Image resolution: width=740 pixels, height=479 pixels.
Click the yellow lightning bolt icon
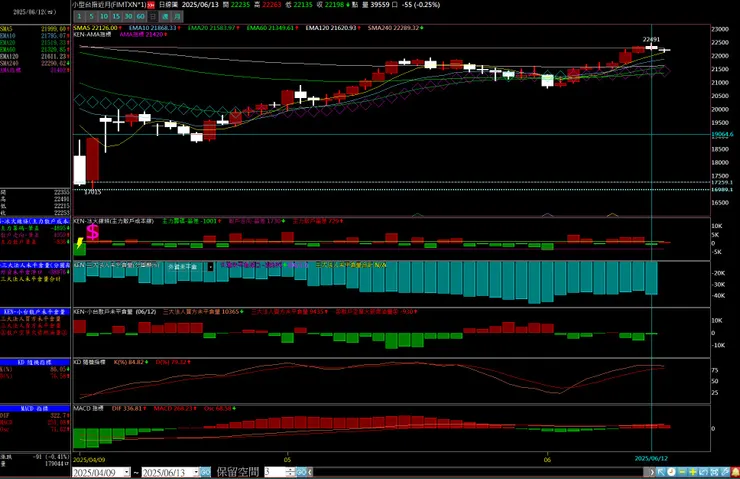point(80,243)
